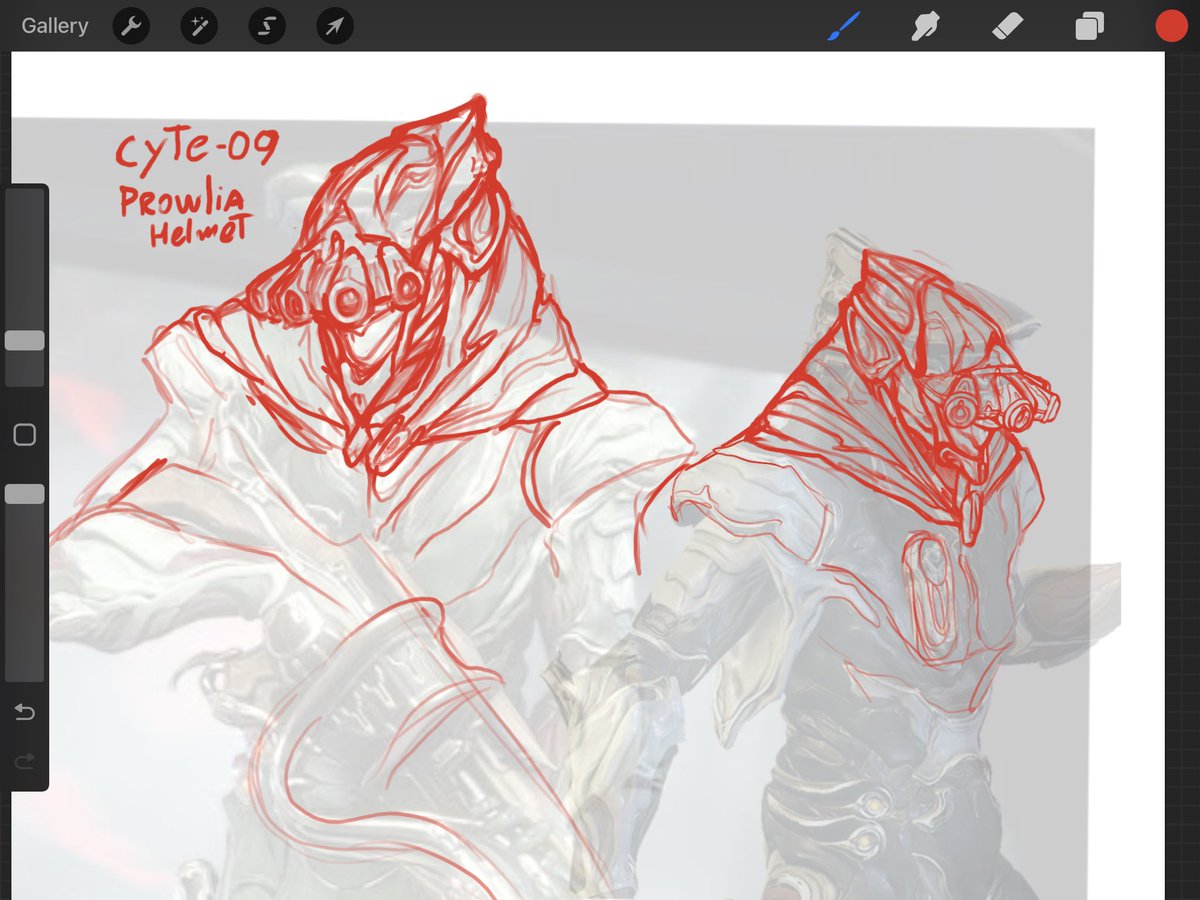
Task: Return to the Gallery
Action: point(54,25)
